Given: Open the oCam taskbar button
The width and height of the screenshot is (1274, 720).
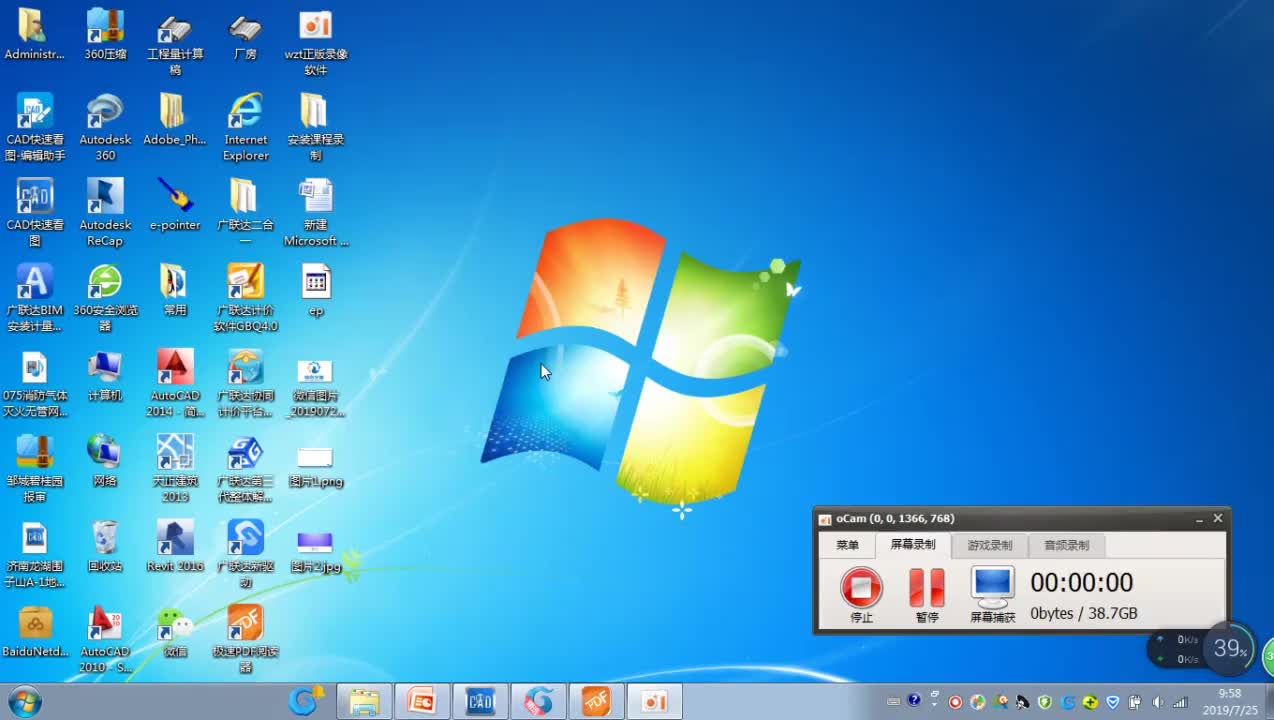Looking at the screenshot, I should (654, 702).
